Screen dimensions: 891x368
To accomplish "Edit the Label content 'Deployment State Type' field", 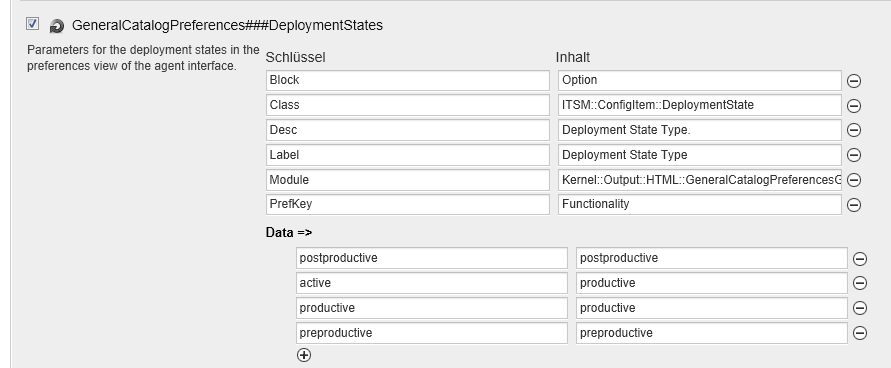I will [x=700, y=155].
